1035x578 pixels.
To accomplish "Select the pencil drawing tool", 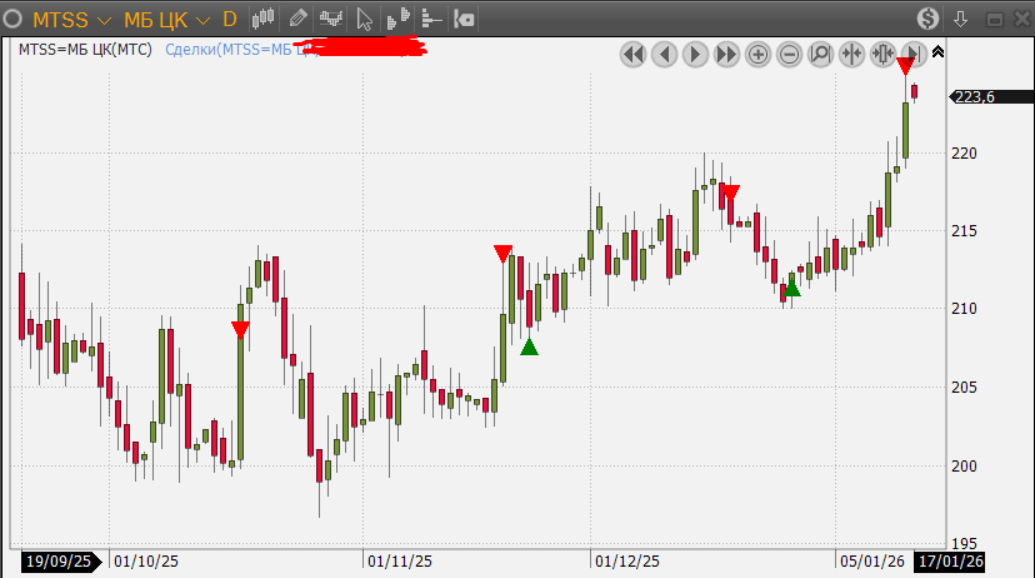I will click(x=297, y=18).
